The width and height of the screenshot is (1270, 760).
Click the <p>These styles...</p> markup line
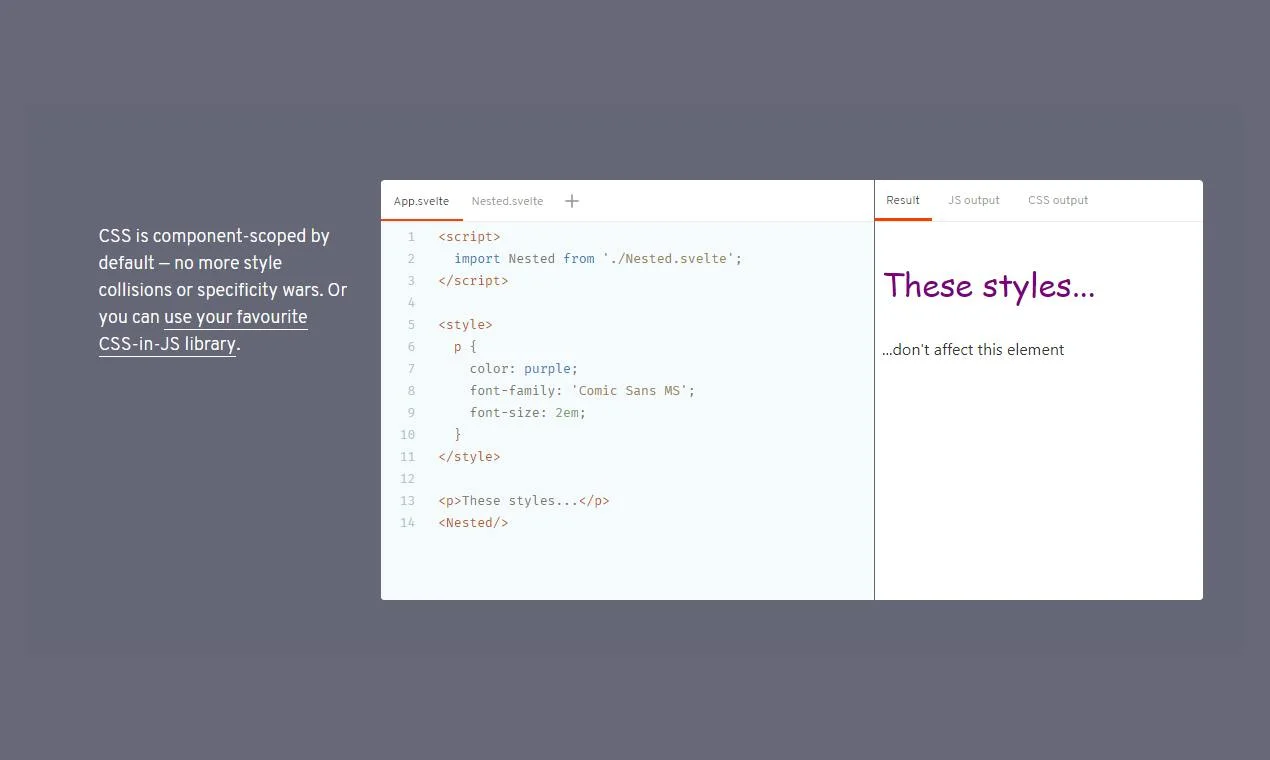[524, 501]
